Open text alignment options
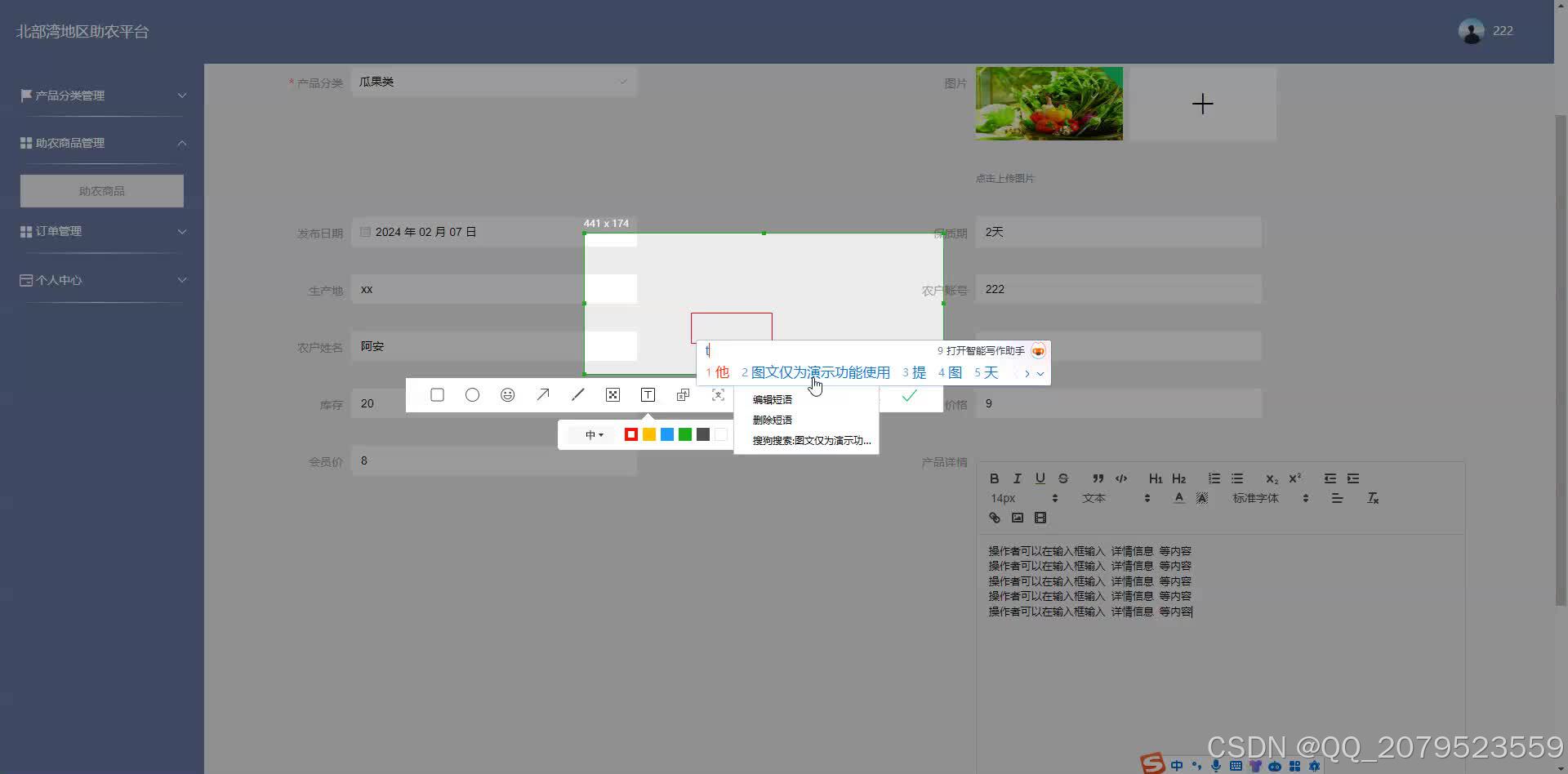Image resolution: width=1568 pixels, height=774 pixels. tap(1337, 498)
